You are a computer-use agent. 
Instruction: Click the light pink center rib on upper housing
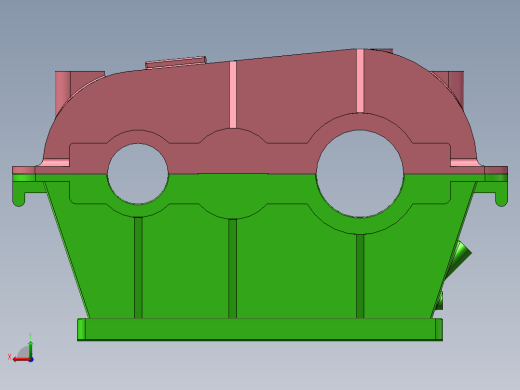(x=233, y=94)
